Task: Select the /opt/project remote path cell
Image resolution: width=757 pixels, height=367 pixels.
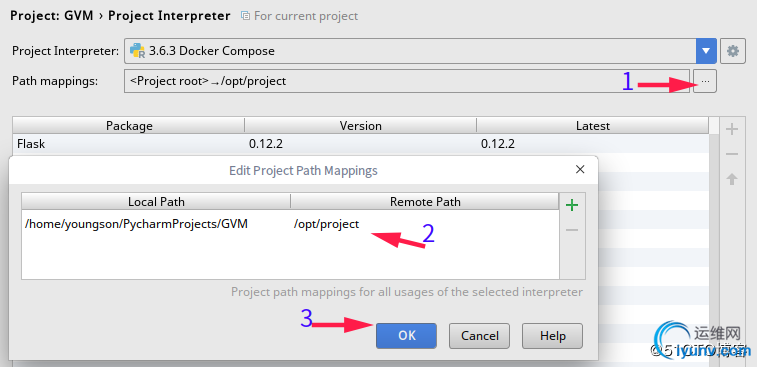Action: [x=326, y=224]
